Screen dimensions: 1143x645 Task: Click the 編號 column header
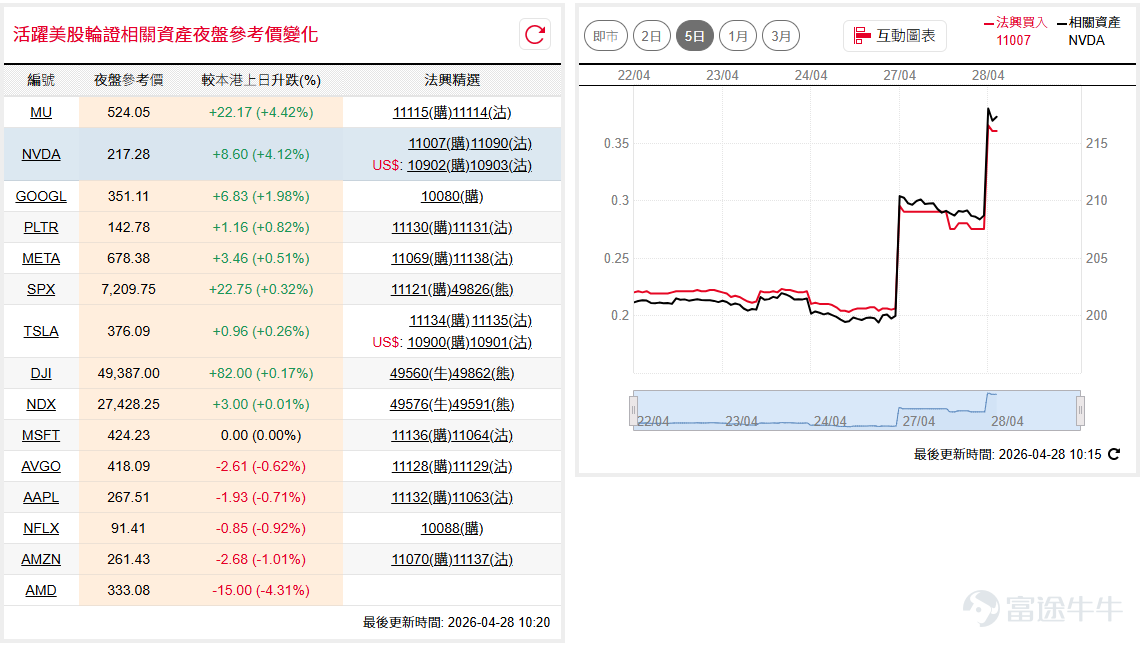pyautogui.click(x=41, y=80)
